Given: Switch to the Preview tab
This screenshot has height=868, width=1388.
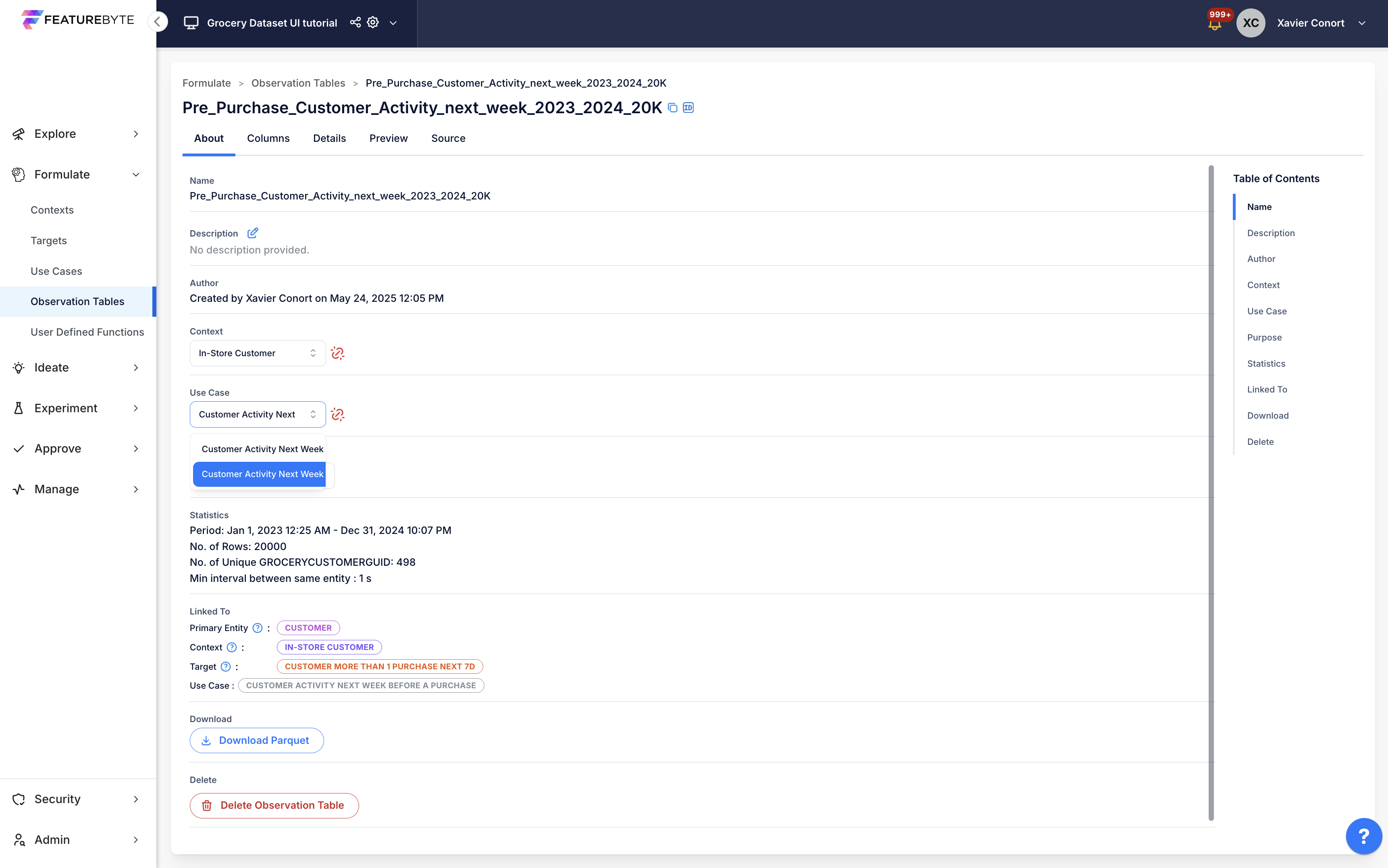Looking at the screenshot, I should [x=389, y=138].
